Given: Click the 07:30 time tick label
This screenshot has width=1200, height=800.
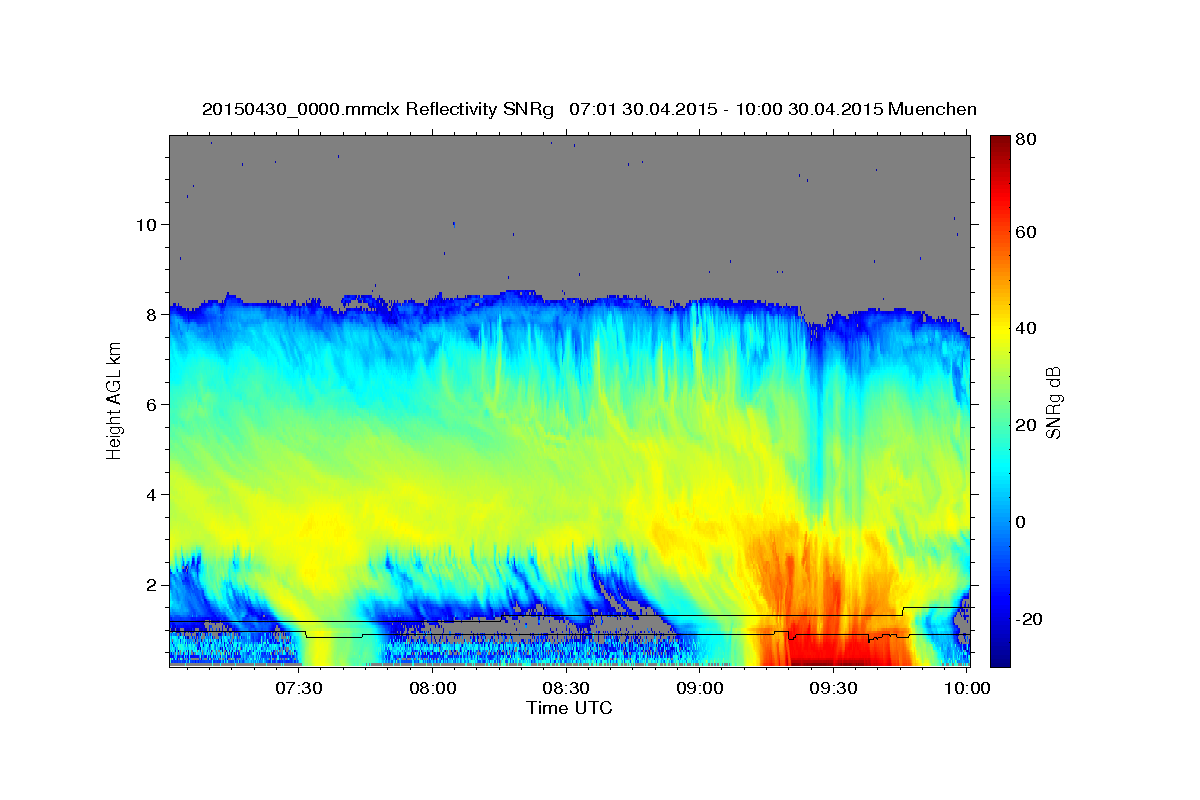Looking at the screenshot, I should click(298, 689).
